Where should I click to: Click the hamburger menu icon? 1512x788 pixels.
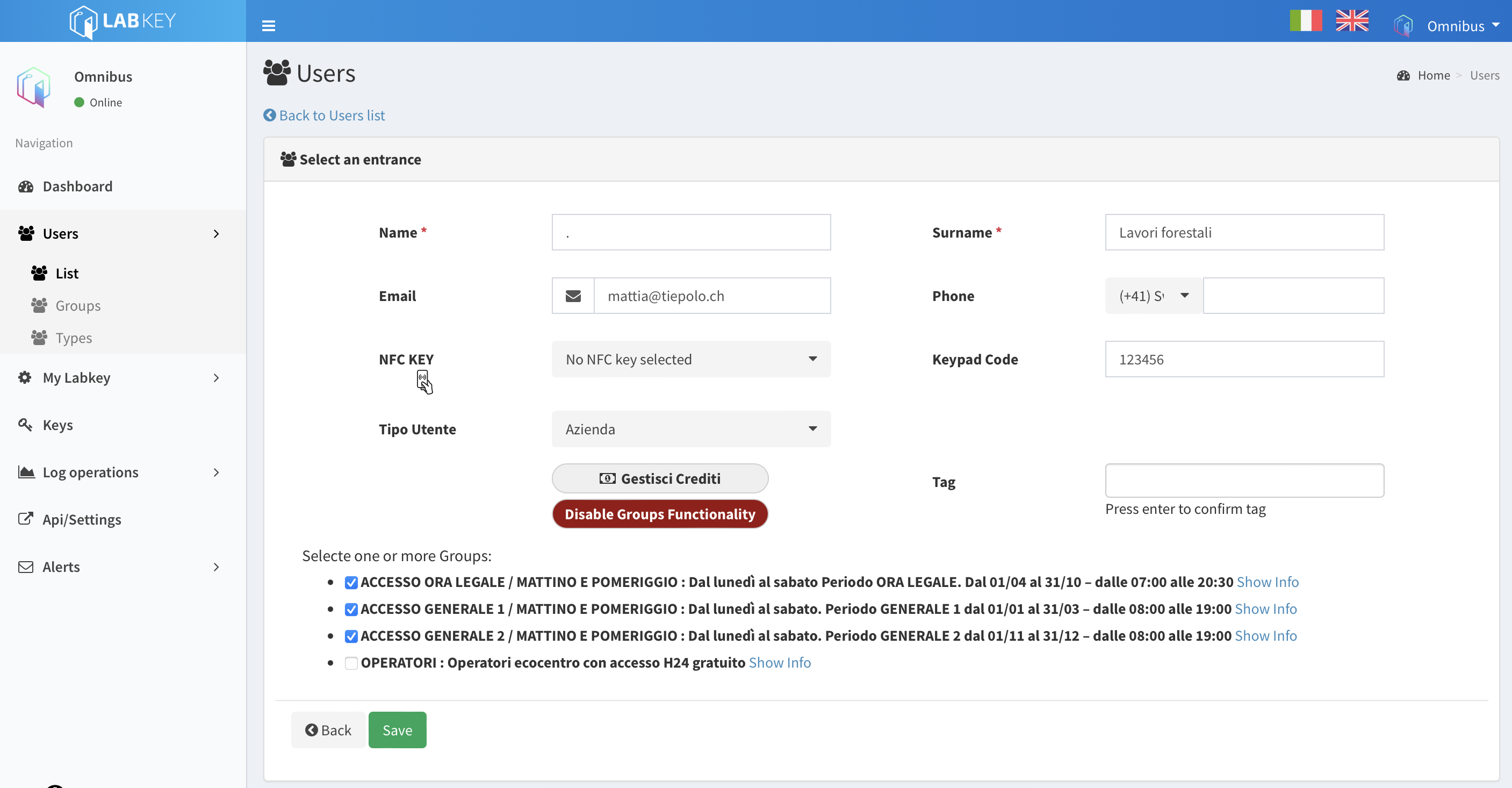click(x=268, y=25)
